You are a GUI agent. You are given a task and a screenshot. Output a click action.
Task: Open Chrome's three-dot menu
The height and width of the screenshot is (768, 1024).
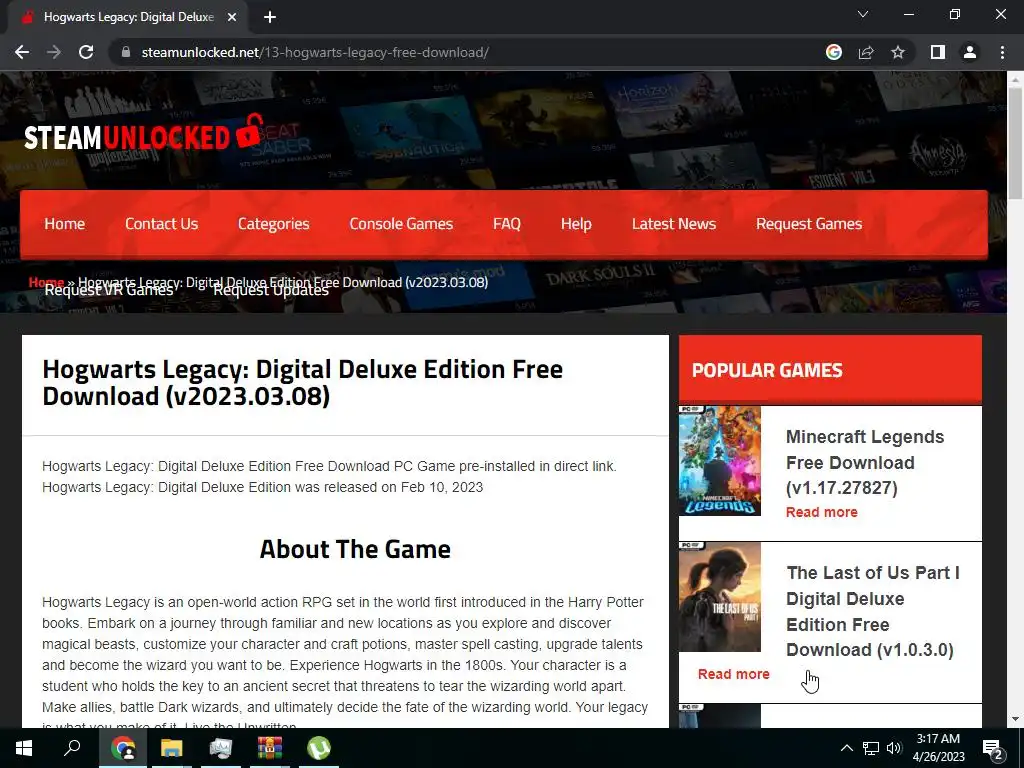[1002, 52]
